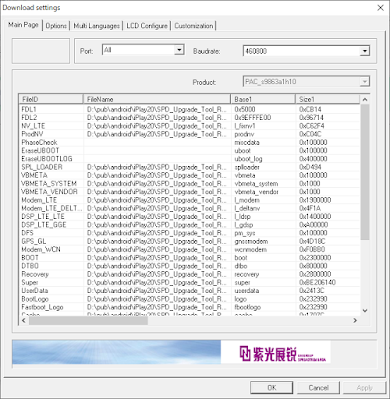Click the 0x2800000 size cell
Screen dimensions: 390x399
pyautogui.click(x=315, y=274)
